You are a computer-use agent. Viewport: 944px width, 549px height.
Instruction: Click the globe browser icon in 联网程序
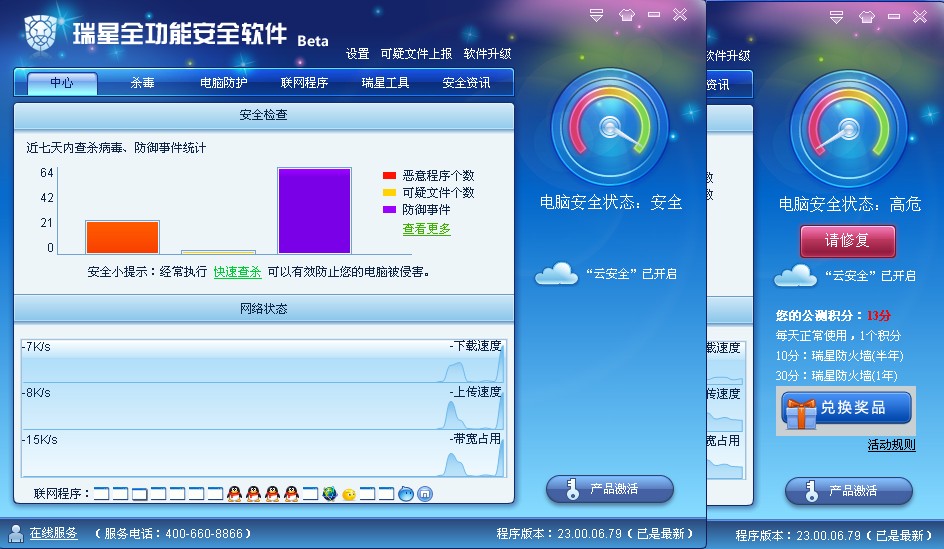[329, 494]
